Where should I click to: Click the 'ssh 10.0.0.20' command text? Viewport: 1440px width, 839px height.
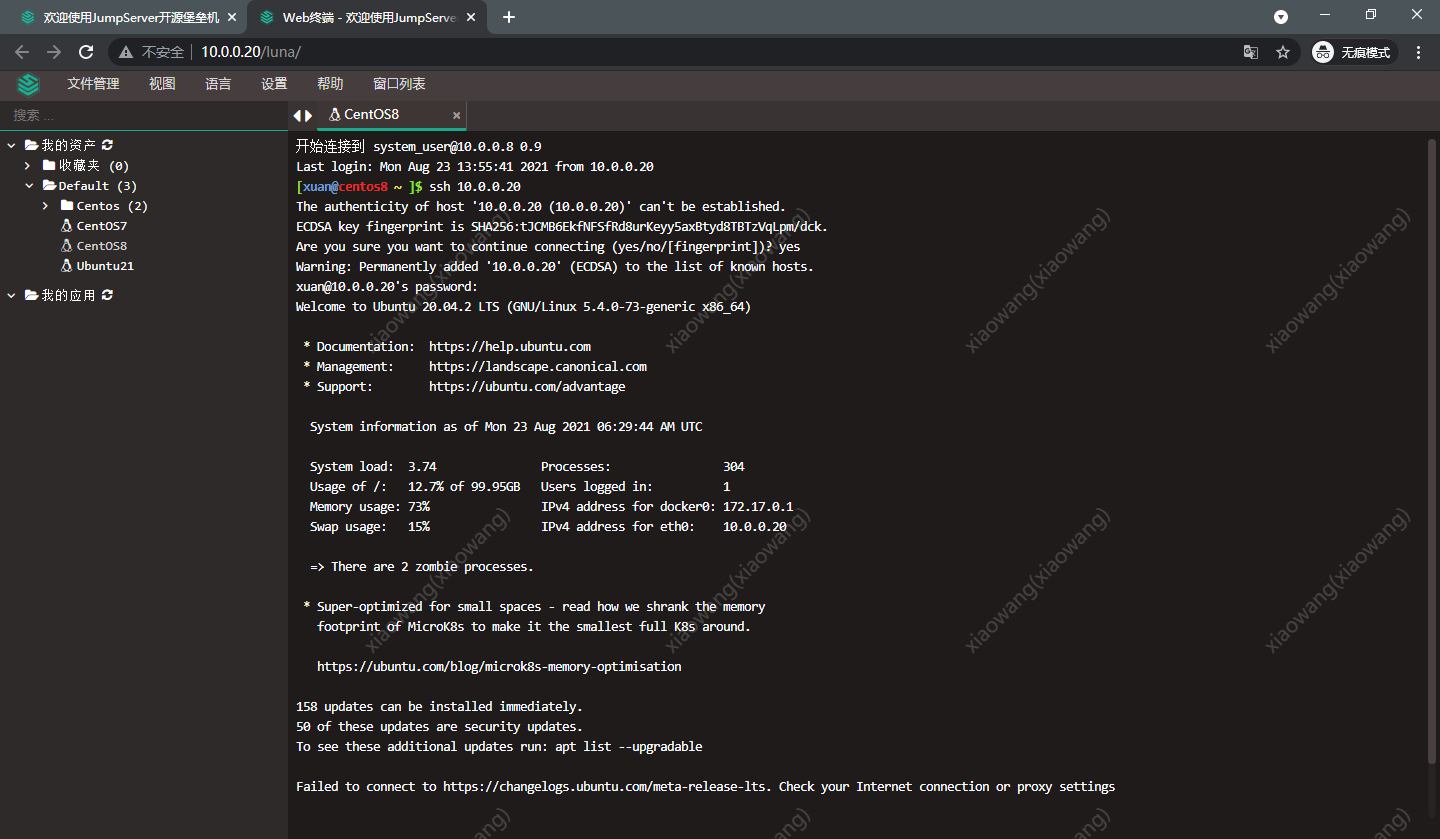[475, 186]
